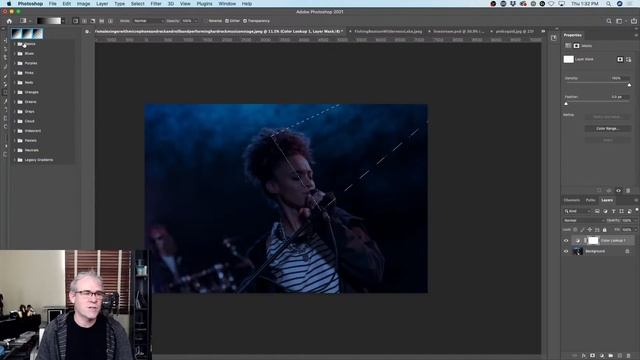Switch to the Channels tab
The height and width of the screenshot is (360, 640).
click(x=571, y=200)
